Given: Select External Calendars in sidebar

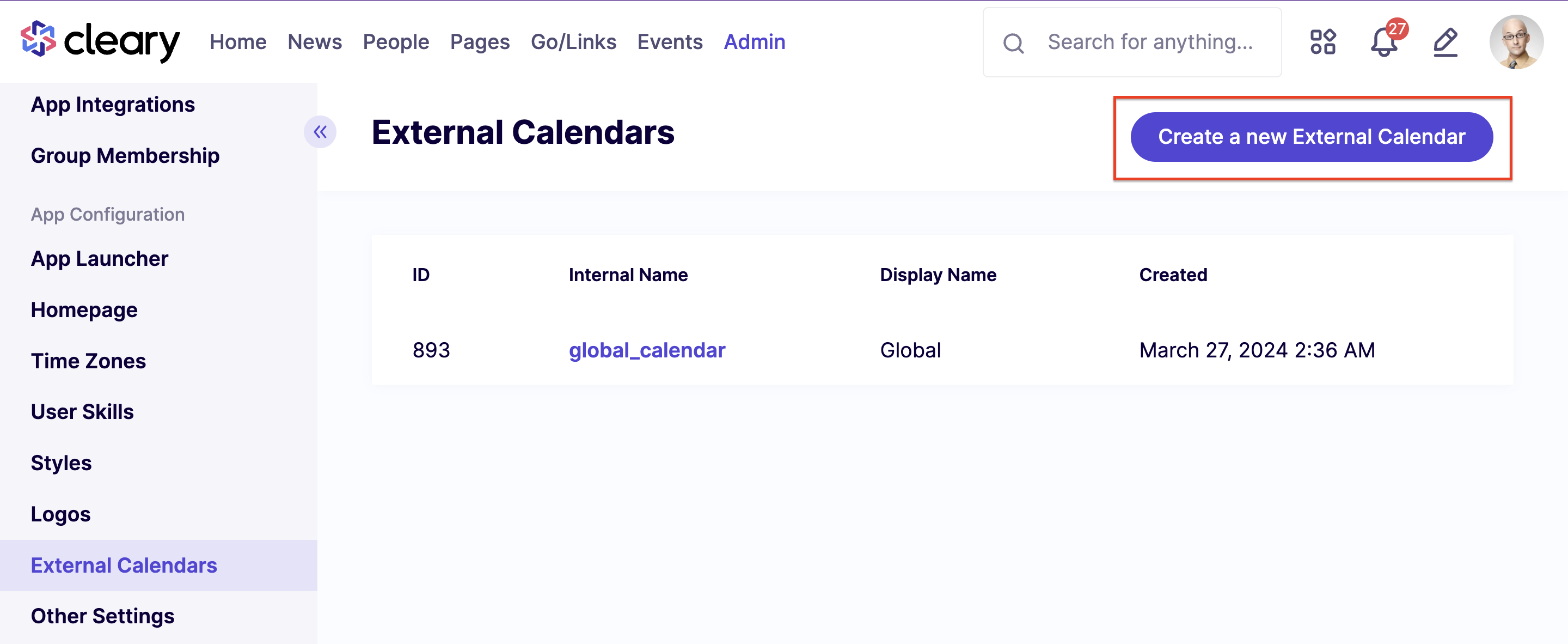Looking at the screenshot, I should 158,565.
